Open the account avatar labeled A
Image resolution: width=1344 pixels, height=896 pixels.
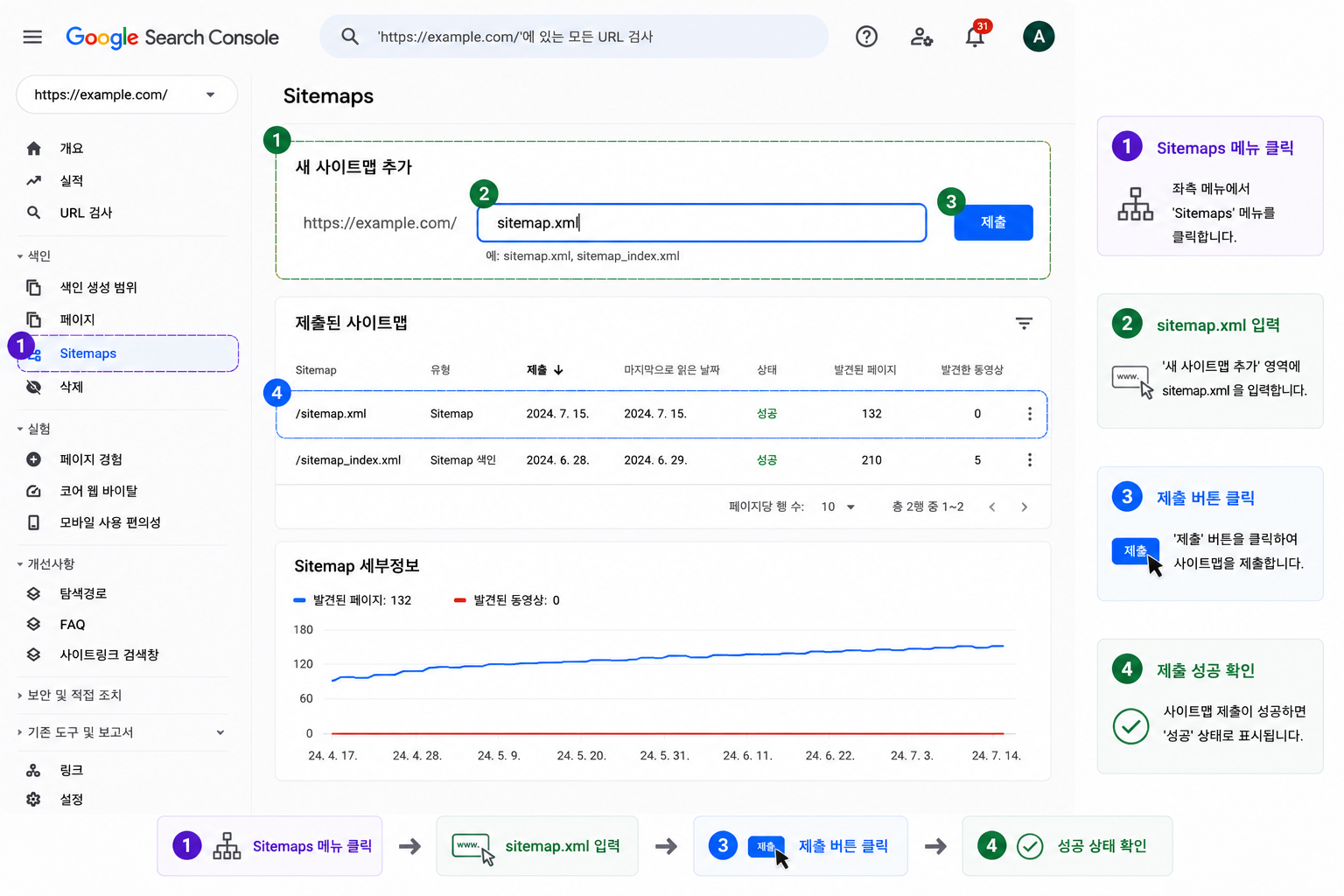point(1039,37)
